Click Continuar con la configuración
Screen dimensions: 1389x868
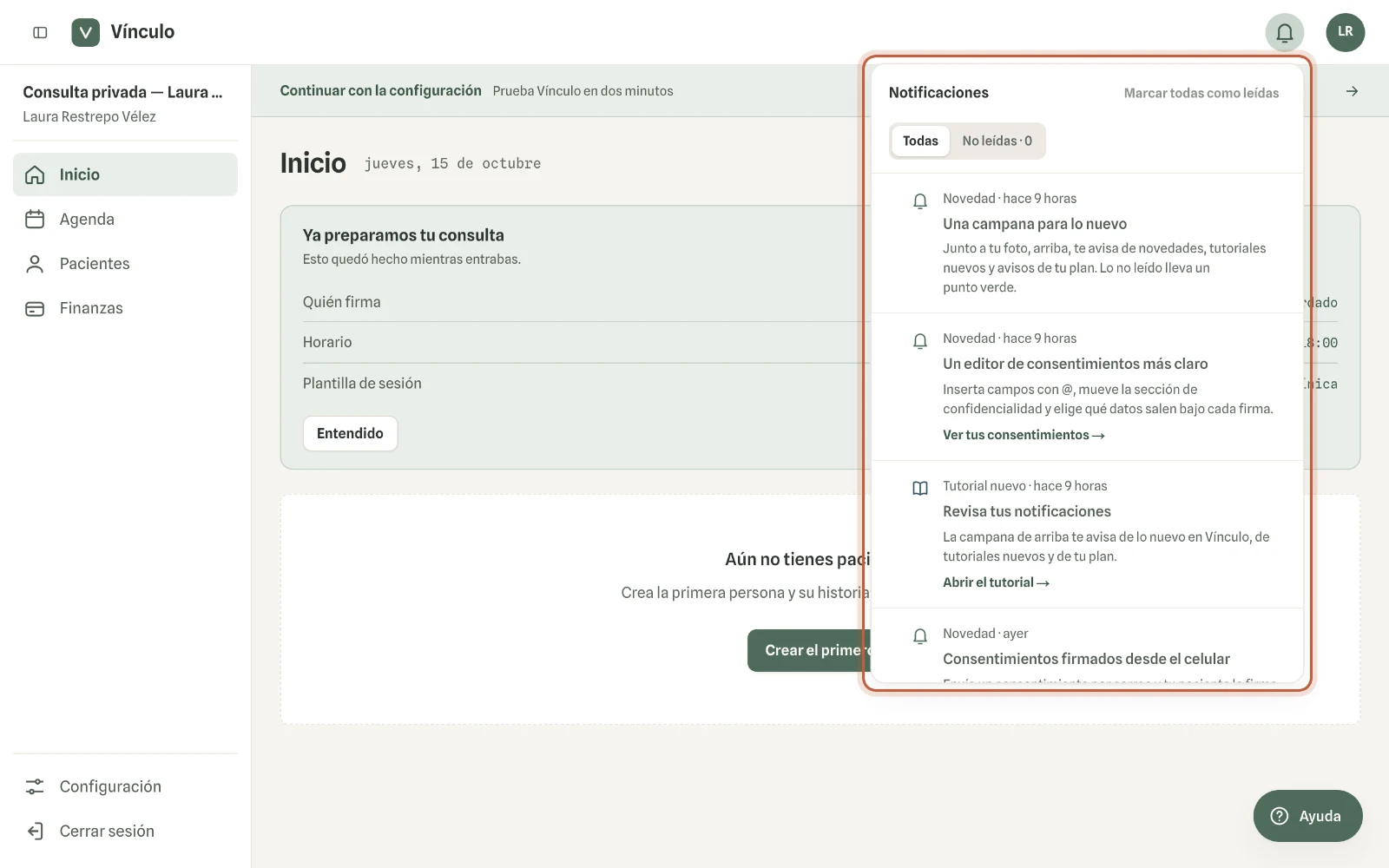[380, 90]
